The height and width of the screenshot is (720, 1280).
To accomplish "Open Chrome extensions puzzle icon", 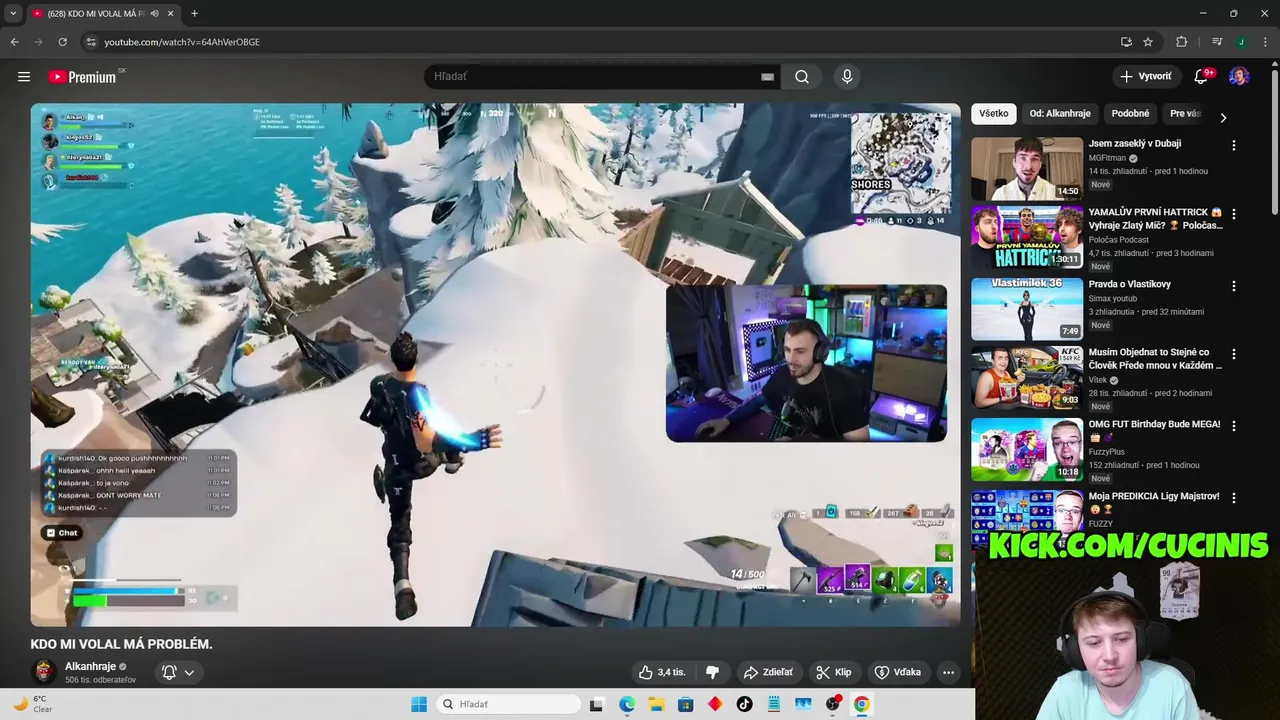I will [1182, 42].
